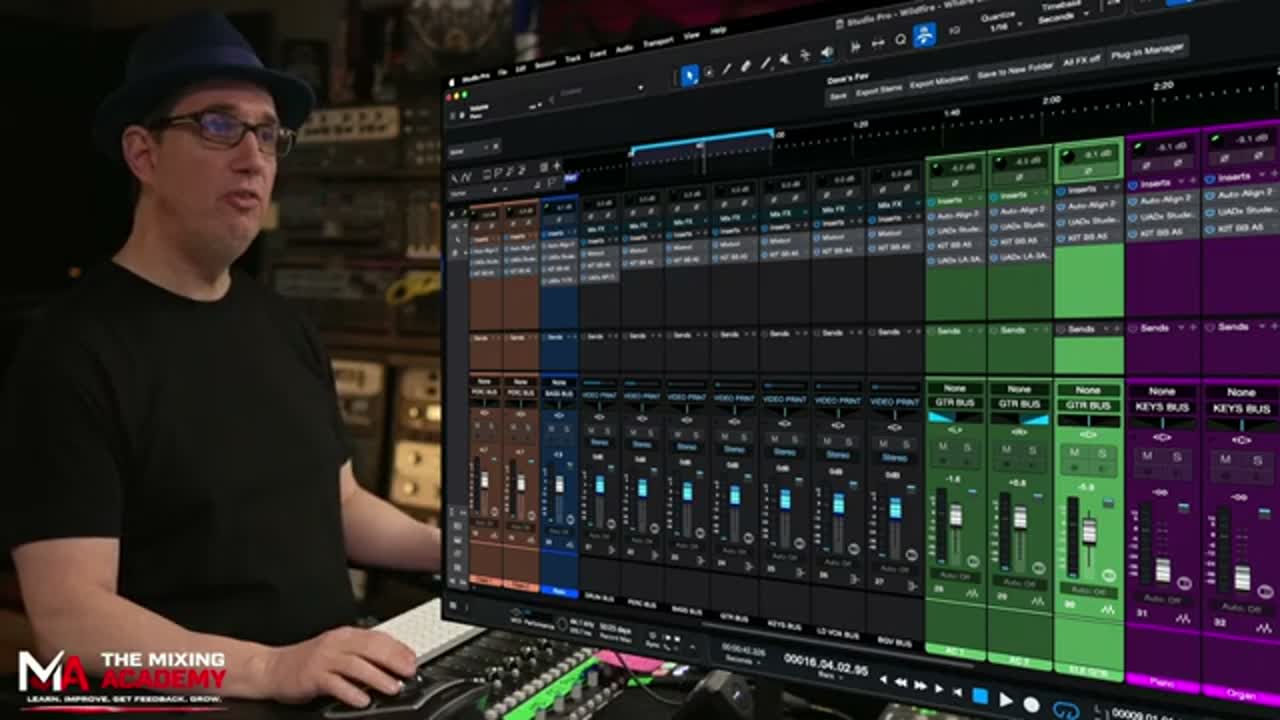
Task: Solo the ELE GTR channel
Action: pos(1101,453)
